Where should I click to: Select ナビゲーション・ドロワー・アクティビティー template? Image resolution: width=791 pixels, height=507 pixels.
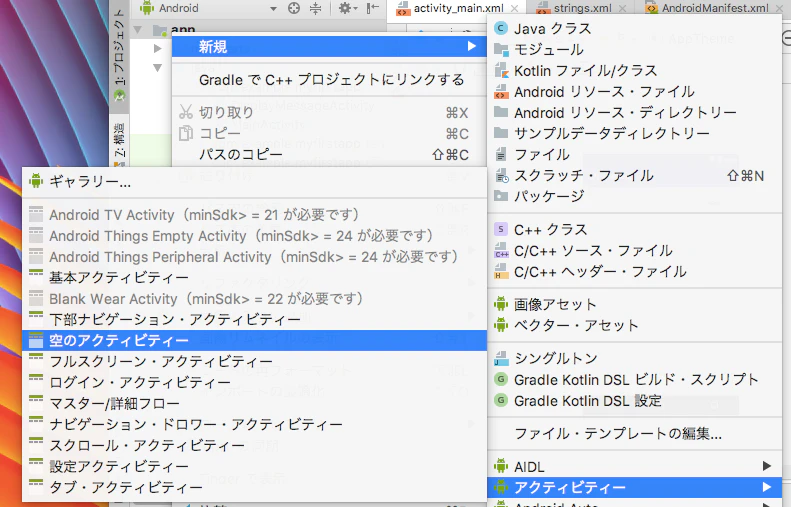coord(254,425)
